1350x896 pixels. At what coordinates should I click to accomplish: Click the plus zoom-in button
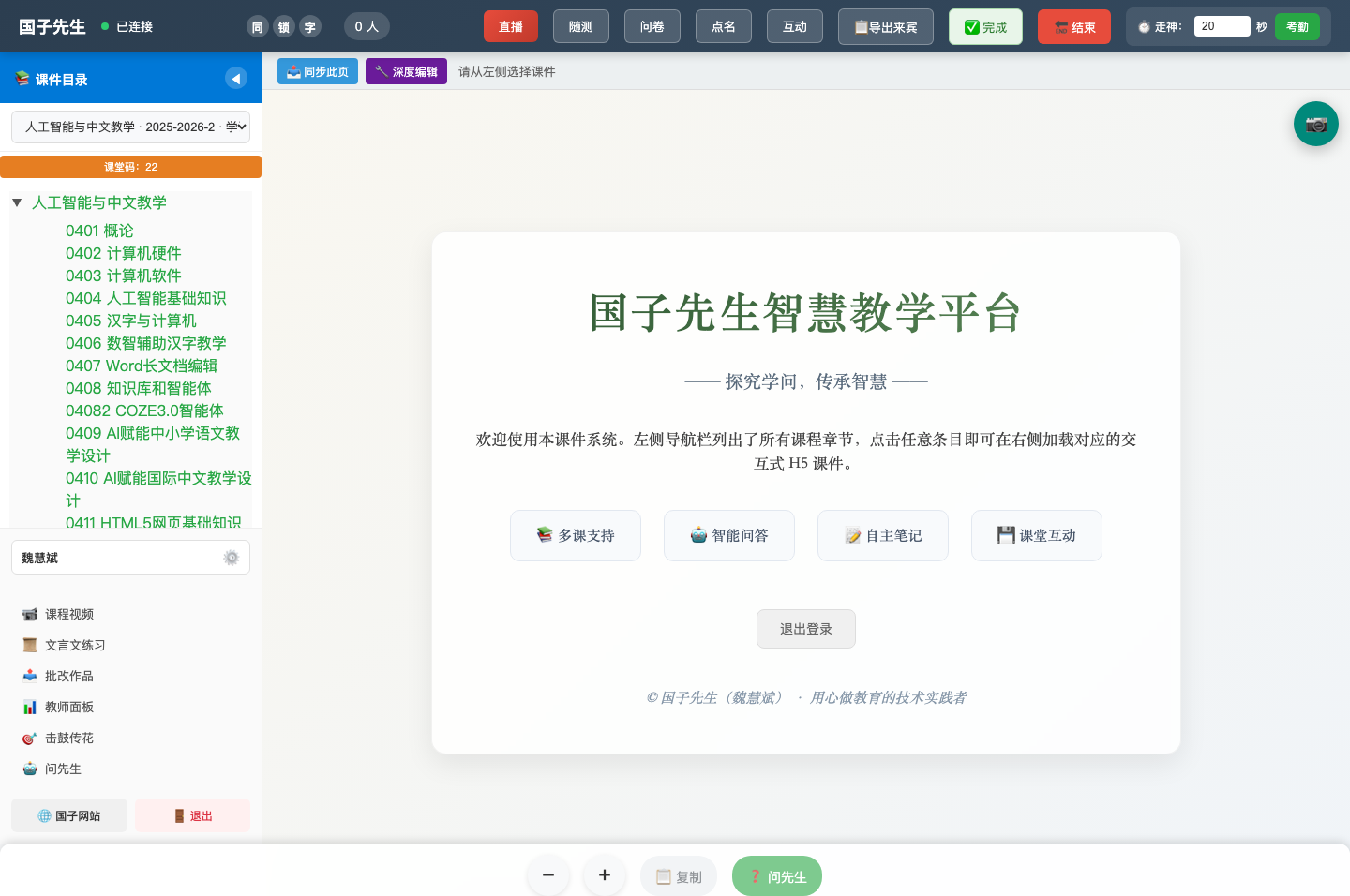click(x=605, y=875)
